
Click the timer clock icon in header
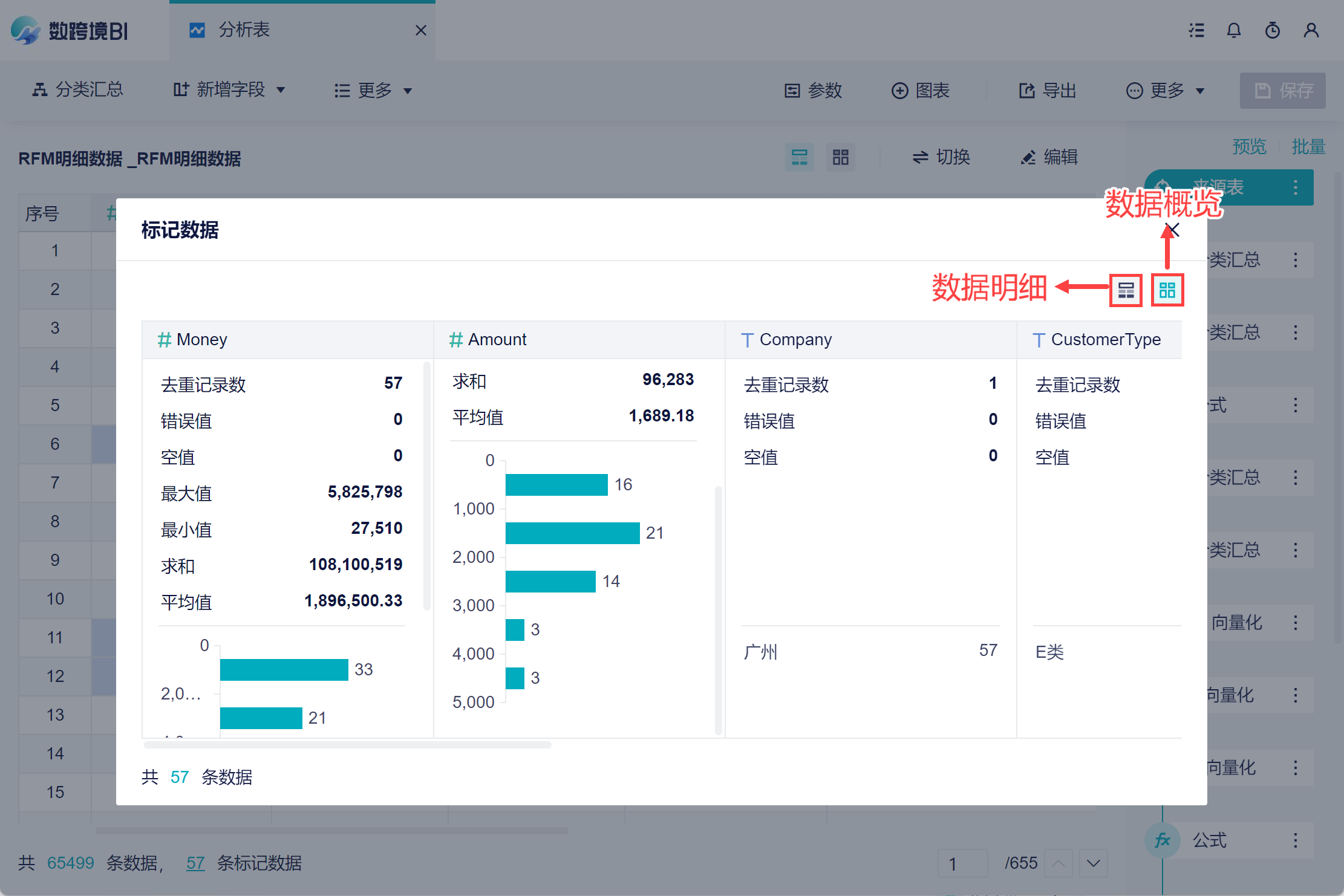(x=1273, y=30)
